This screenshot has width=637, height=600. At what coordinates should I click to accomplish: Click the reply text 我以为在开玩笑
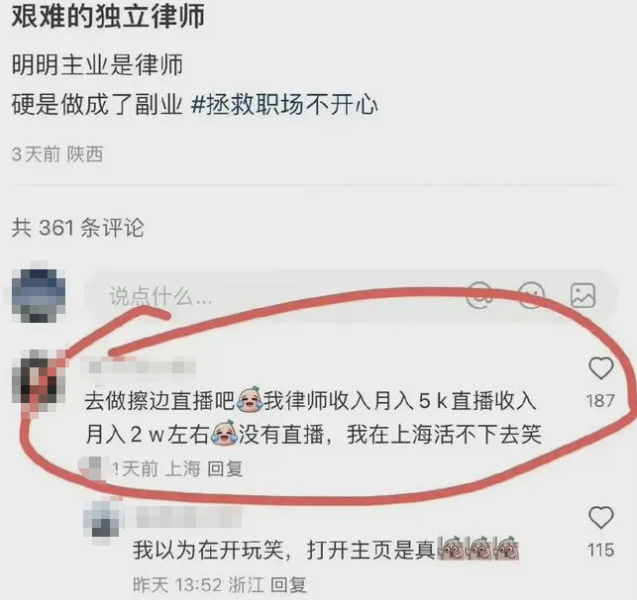326,550
